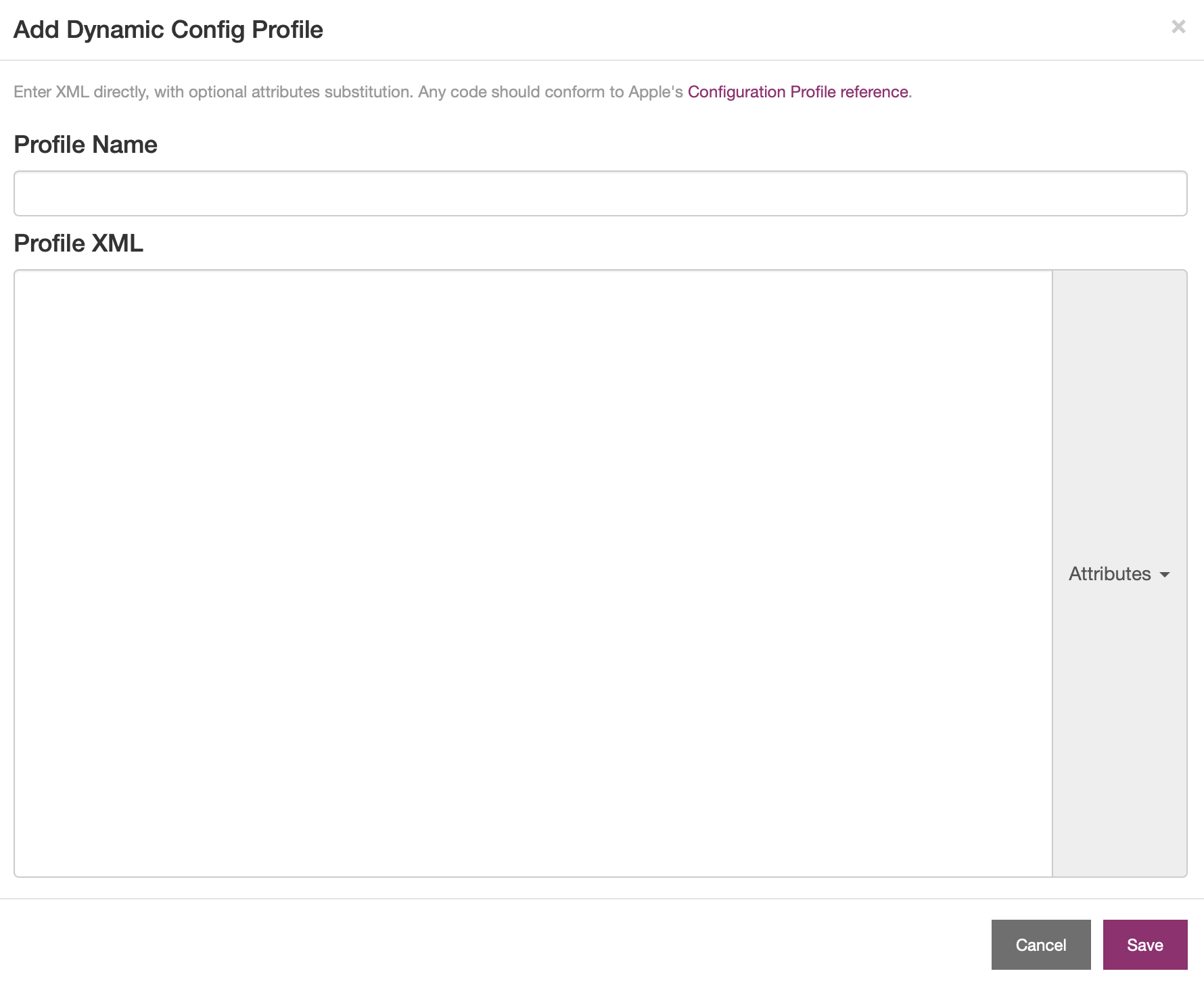The image size is (1204, 986).
Task: Dismiss the Add Dynamic Config Profile modal
Action: [1178, 26]
